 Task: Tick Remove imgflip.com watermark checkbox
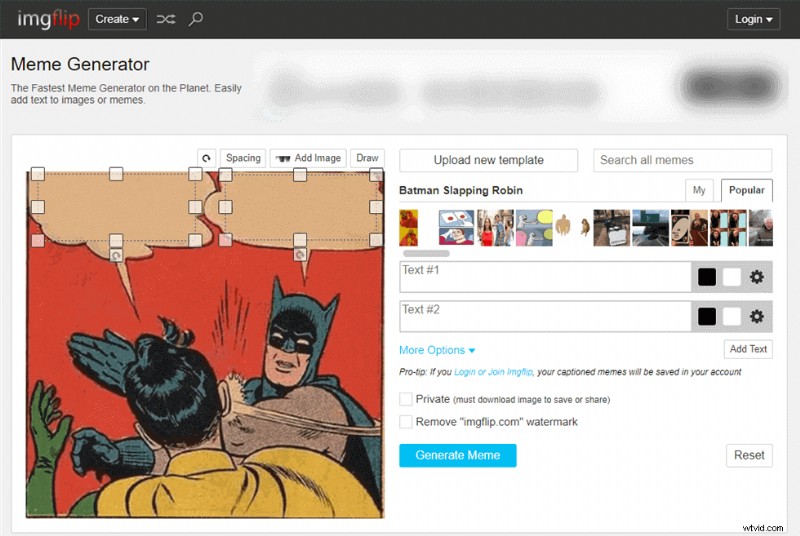click(x=406, y=422)
